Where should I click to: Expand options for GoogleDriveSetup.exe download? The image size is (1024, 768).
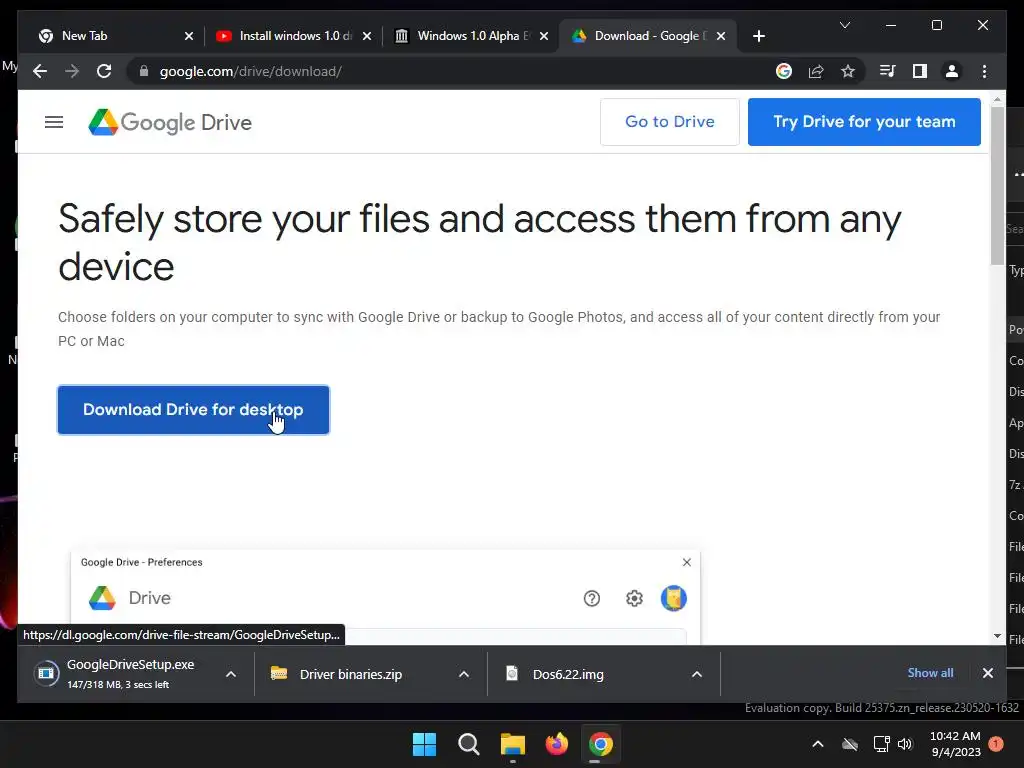point(231,674)
